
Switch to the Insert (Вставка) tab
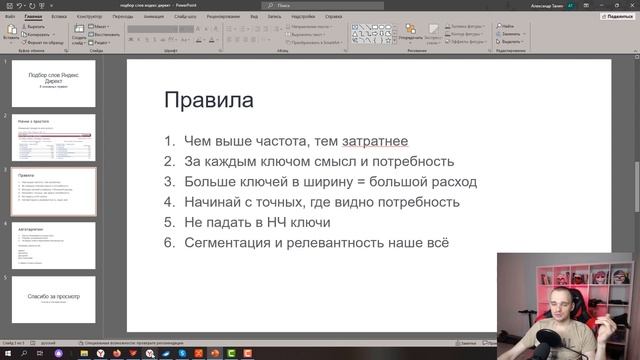(59, 17)
